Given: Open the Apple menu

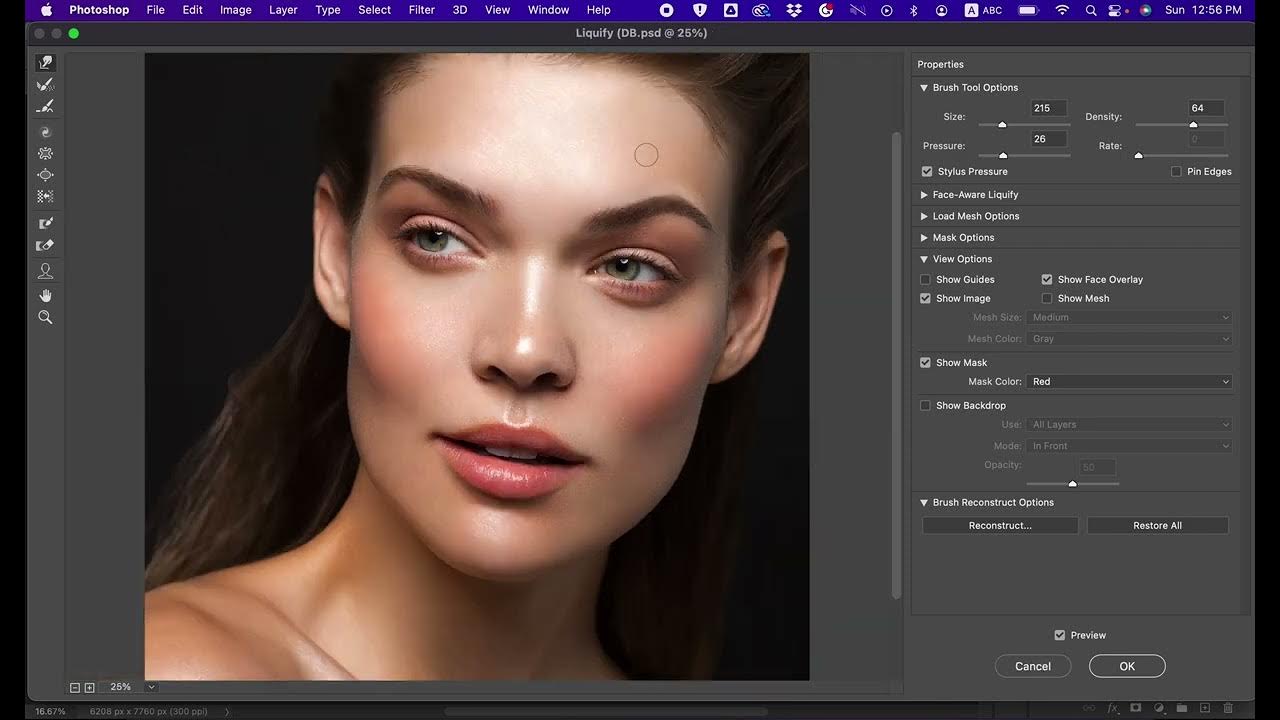Looking at the screenshot, I should 46,10.
